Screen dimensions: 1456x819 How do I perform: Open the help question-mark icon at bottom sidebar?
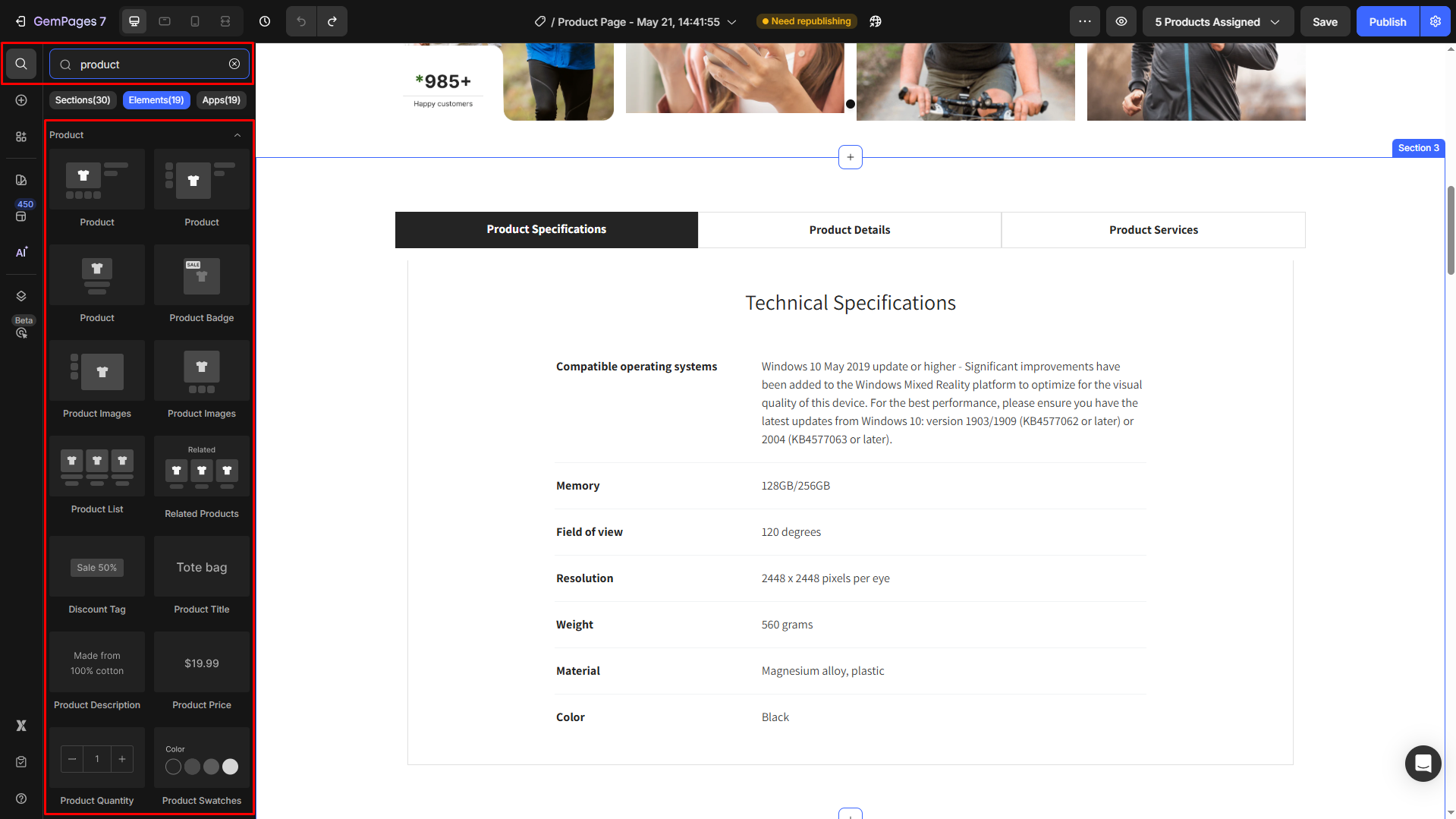(x=21, y=799)
